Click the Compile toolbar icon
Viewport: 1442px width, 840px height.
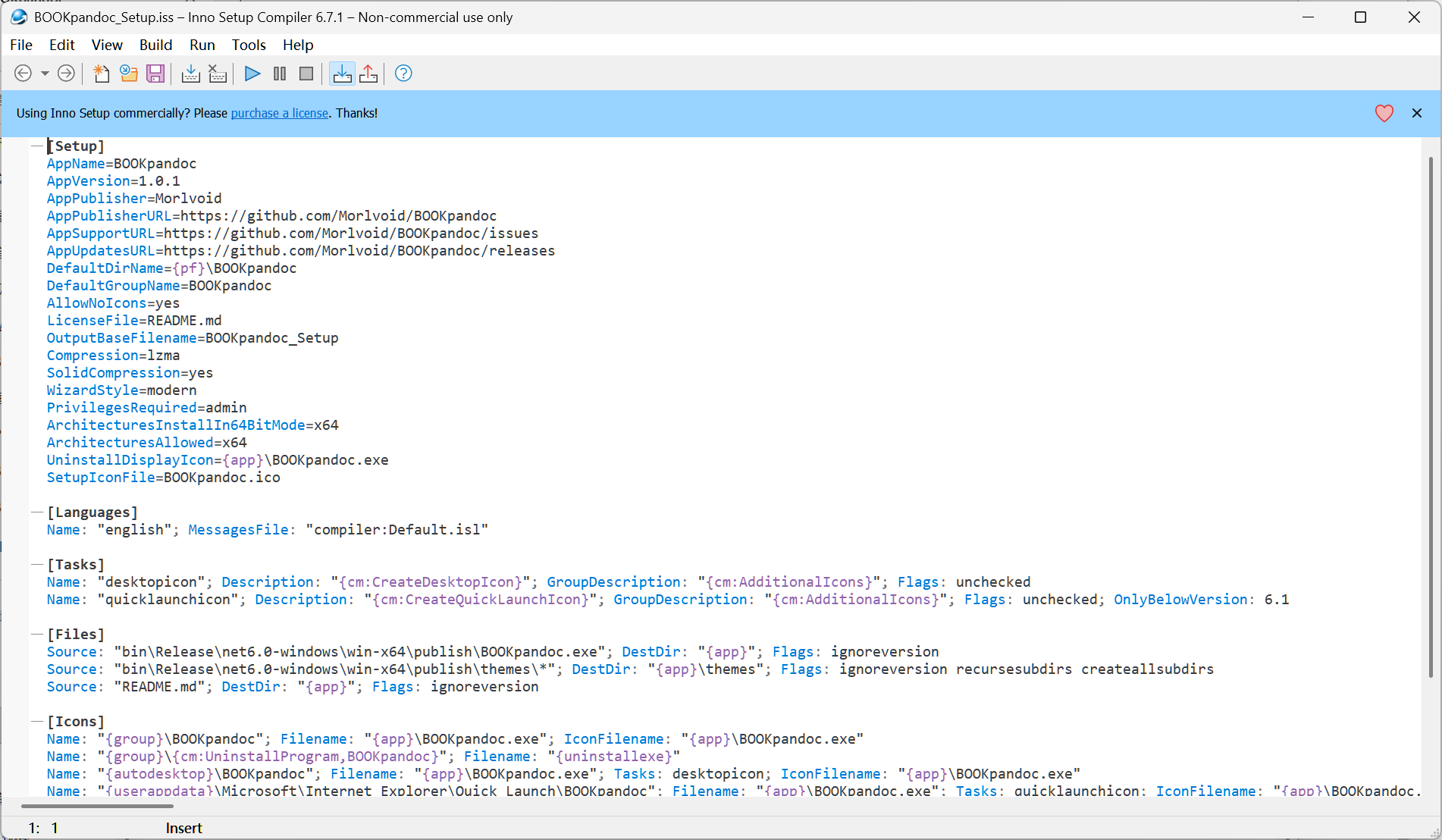(x=191, y=74)
